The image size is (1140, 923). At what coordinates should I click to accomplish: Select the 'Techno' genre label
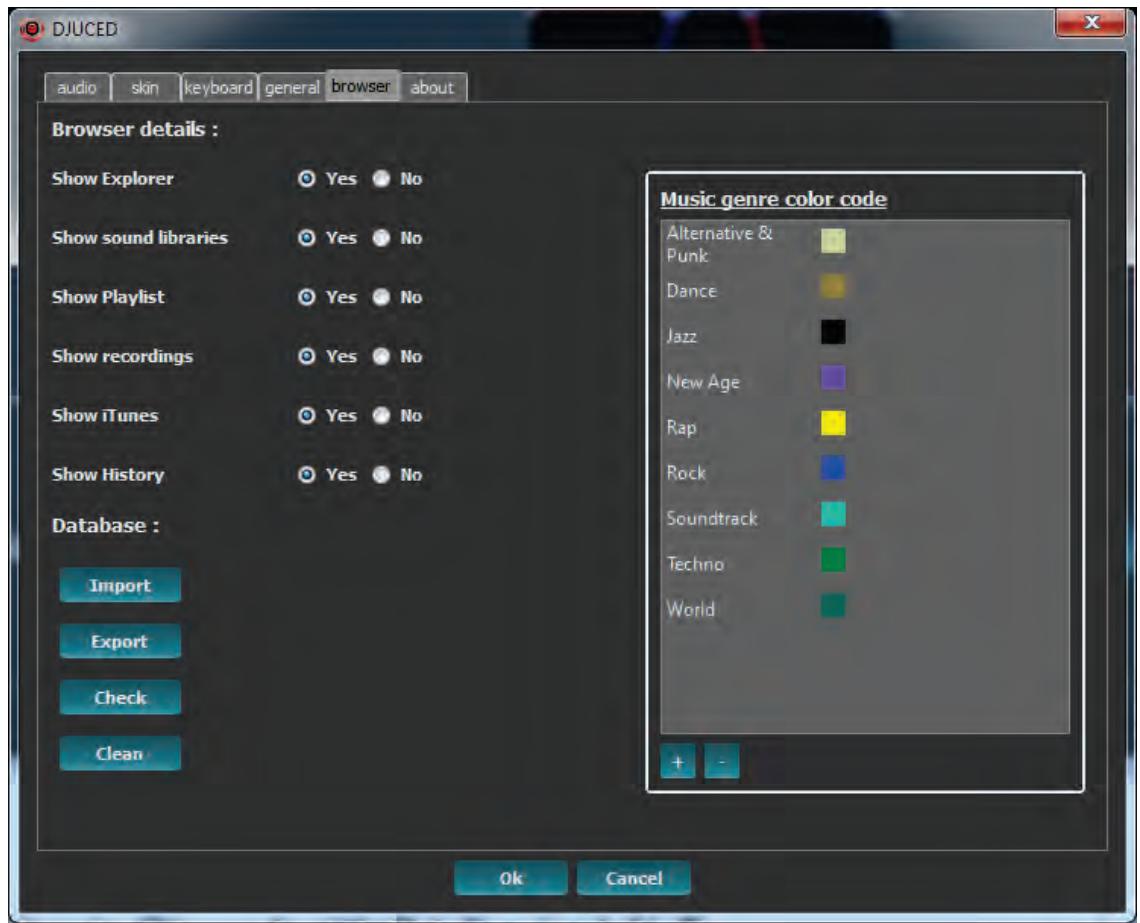coord(695,565)
